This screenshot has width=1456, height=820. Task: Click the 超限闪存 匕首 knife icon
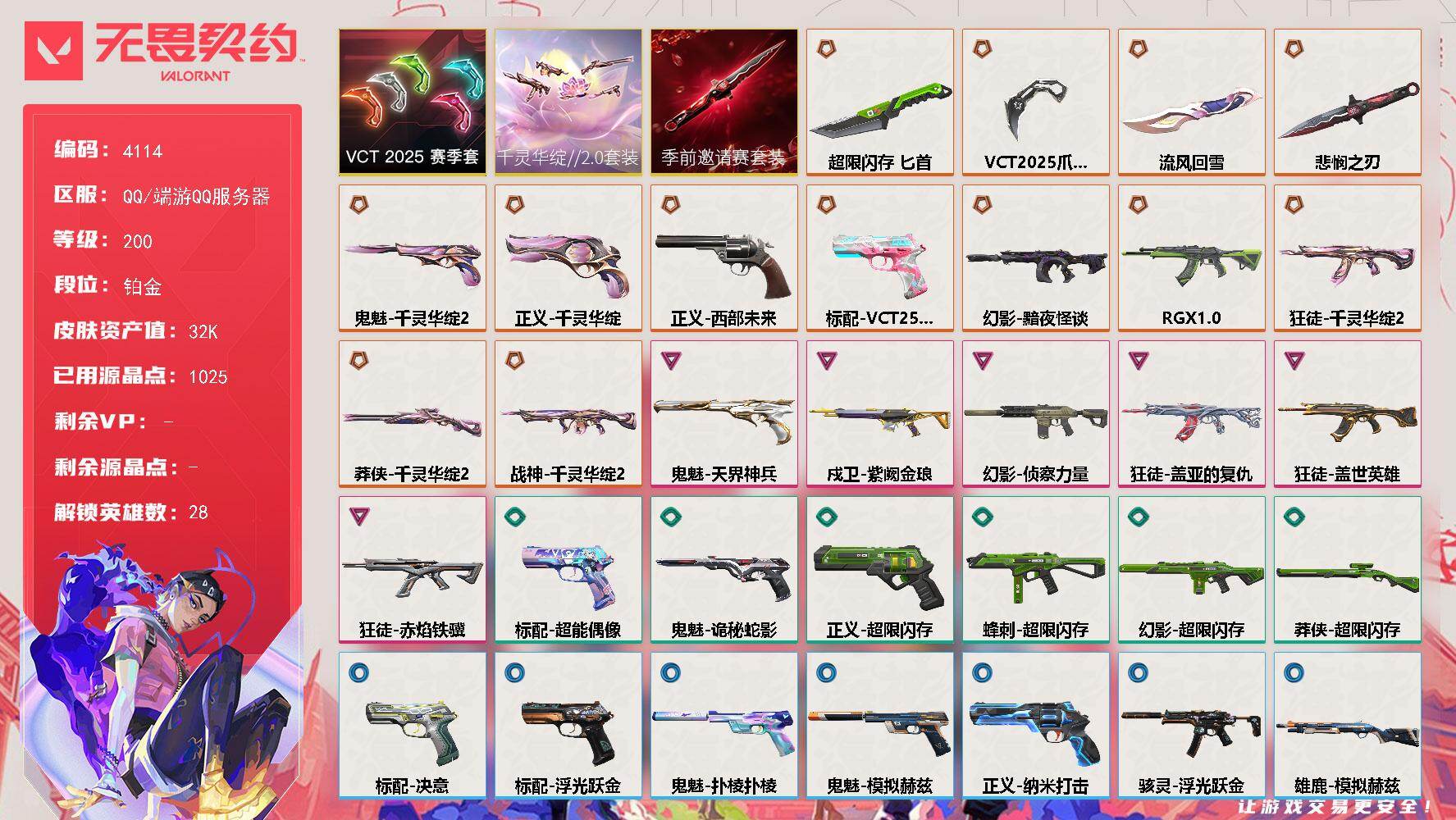pos(879,102)
